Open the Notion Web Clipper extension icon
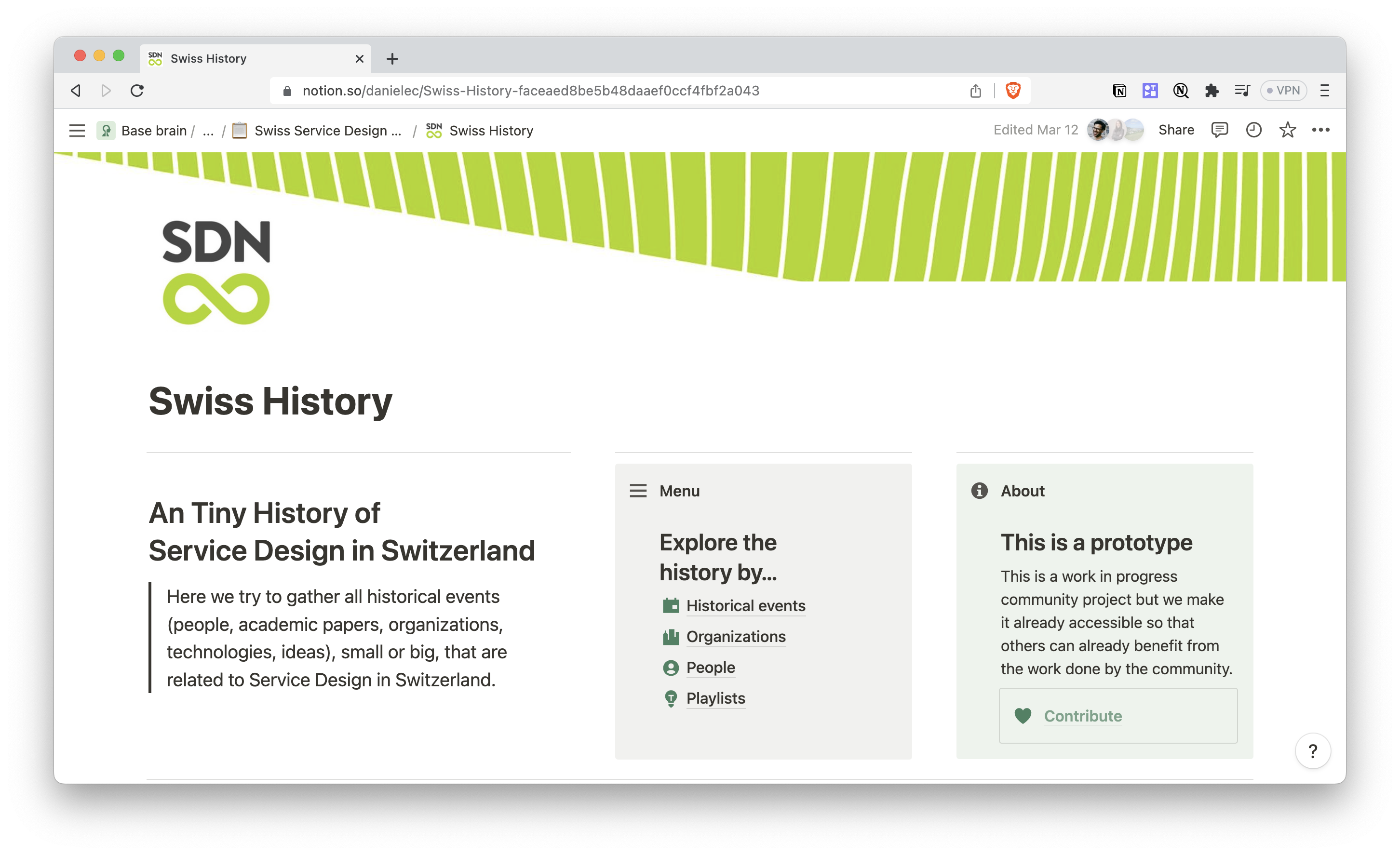The height and width of the screenshot is (855, 1400). [x=1119, y=90]
